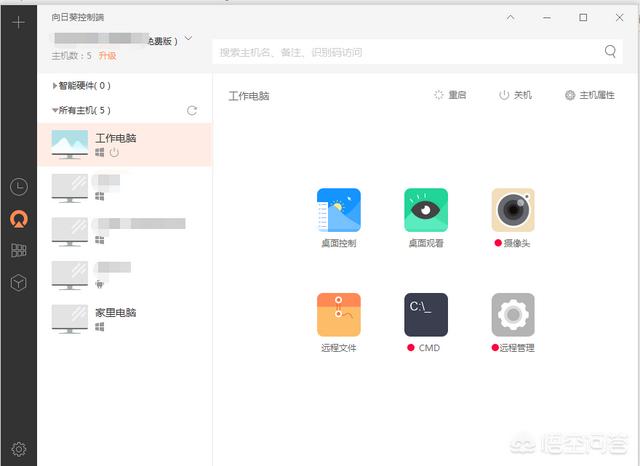The height and width of the screenshot is (466, 640).
Task: Expand the 智能硬件(0) group
Action: click(x=82, y=86)
